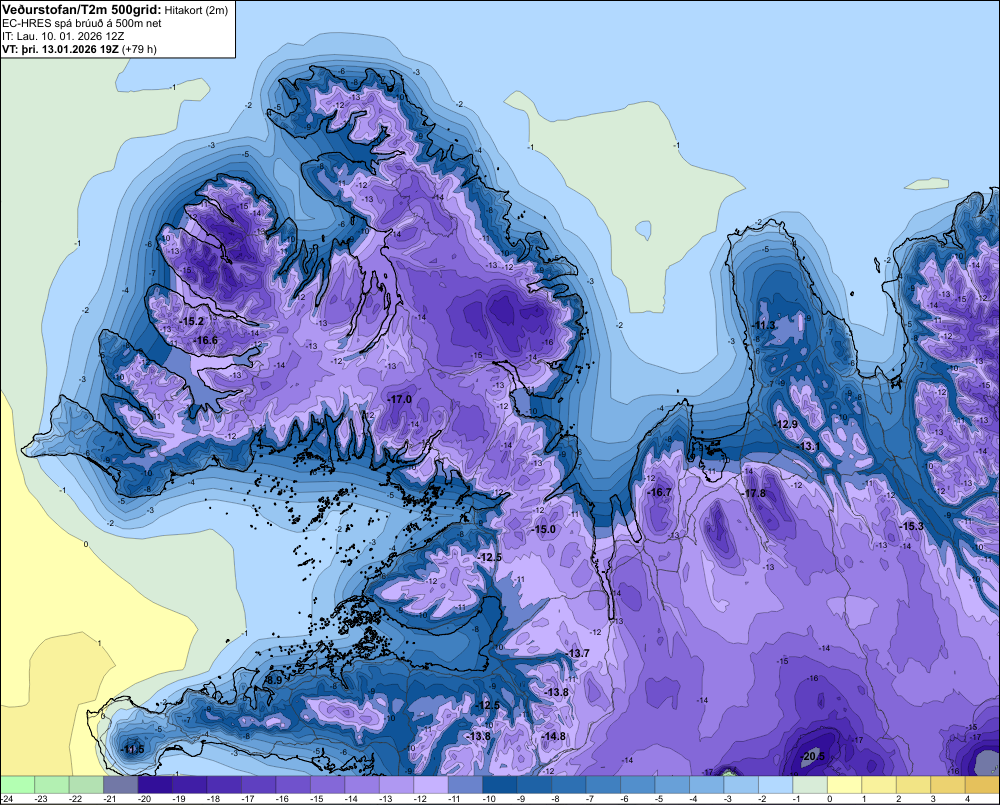Click the legend scale label -6

(625, 799)
